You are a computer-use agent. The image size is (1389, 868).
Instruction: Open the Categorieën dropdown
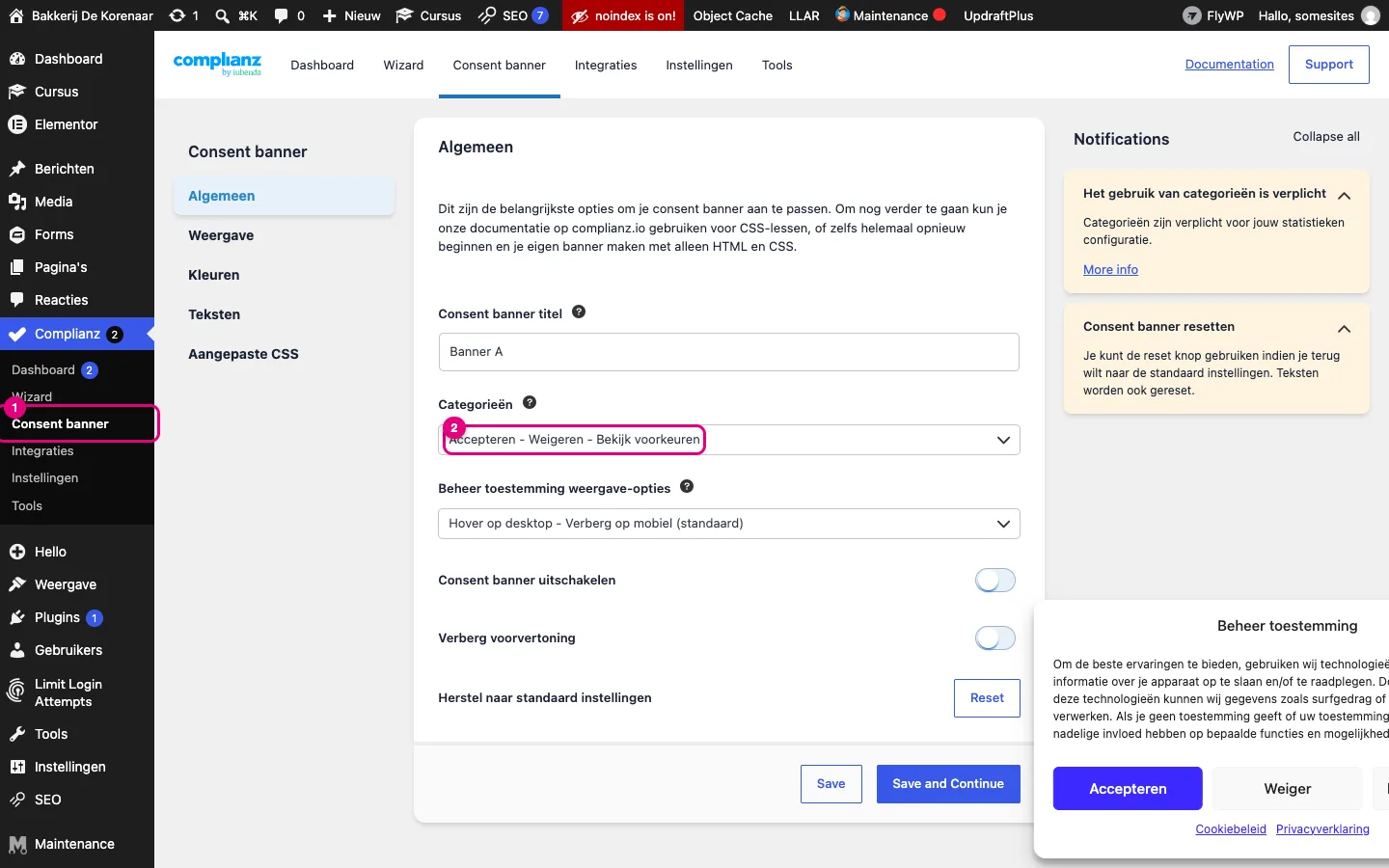pos(729,440)
